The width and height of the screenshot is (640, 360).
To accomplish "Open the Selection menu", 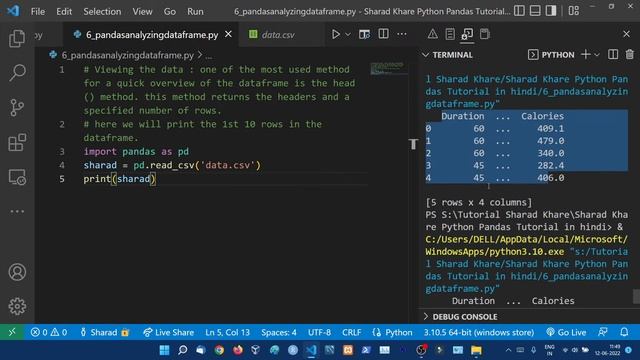I will 102,11.
